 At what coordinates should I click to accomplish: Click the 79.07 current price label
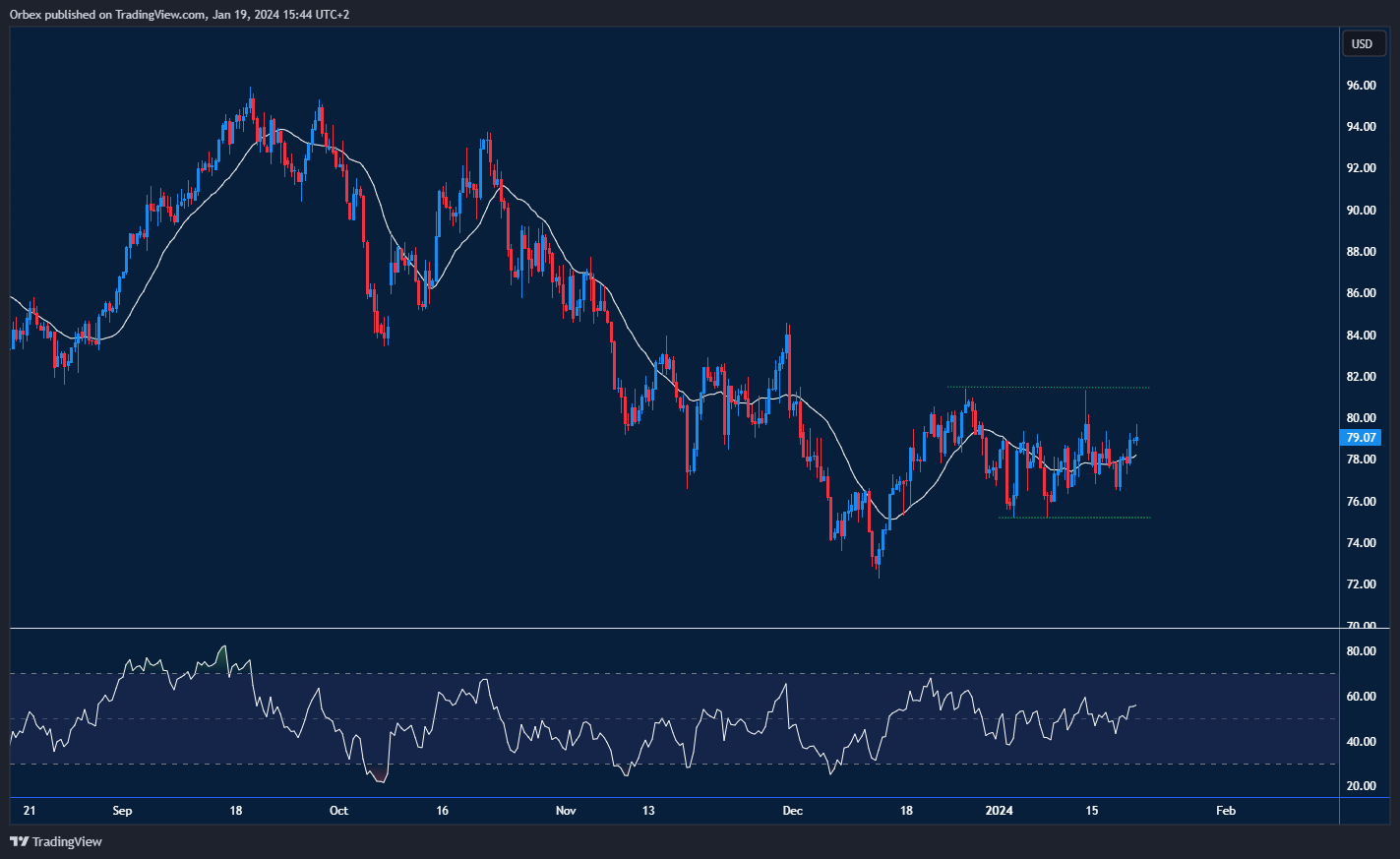pos(1361,438)
